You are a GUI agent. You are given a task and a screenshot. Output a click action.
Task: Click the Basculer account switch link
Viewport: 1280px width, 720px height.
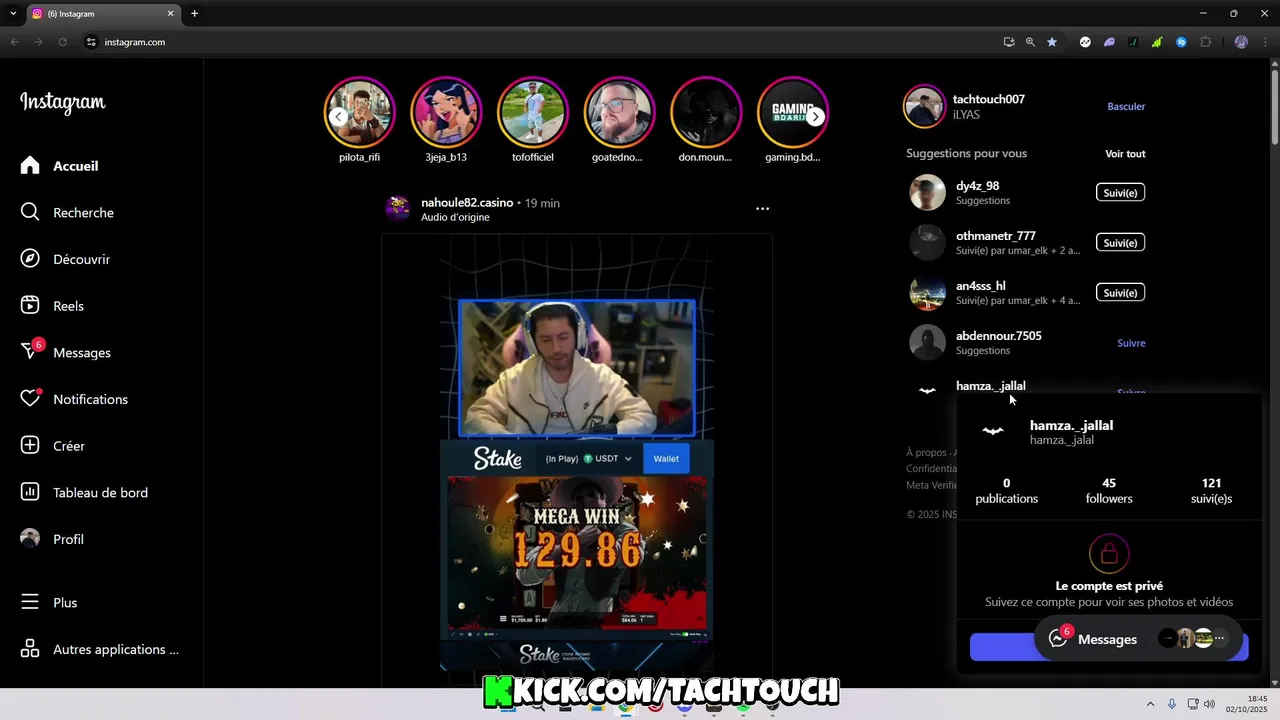pos(1126,106)
